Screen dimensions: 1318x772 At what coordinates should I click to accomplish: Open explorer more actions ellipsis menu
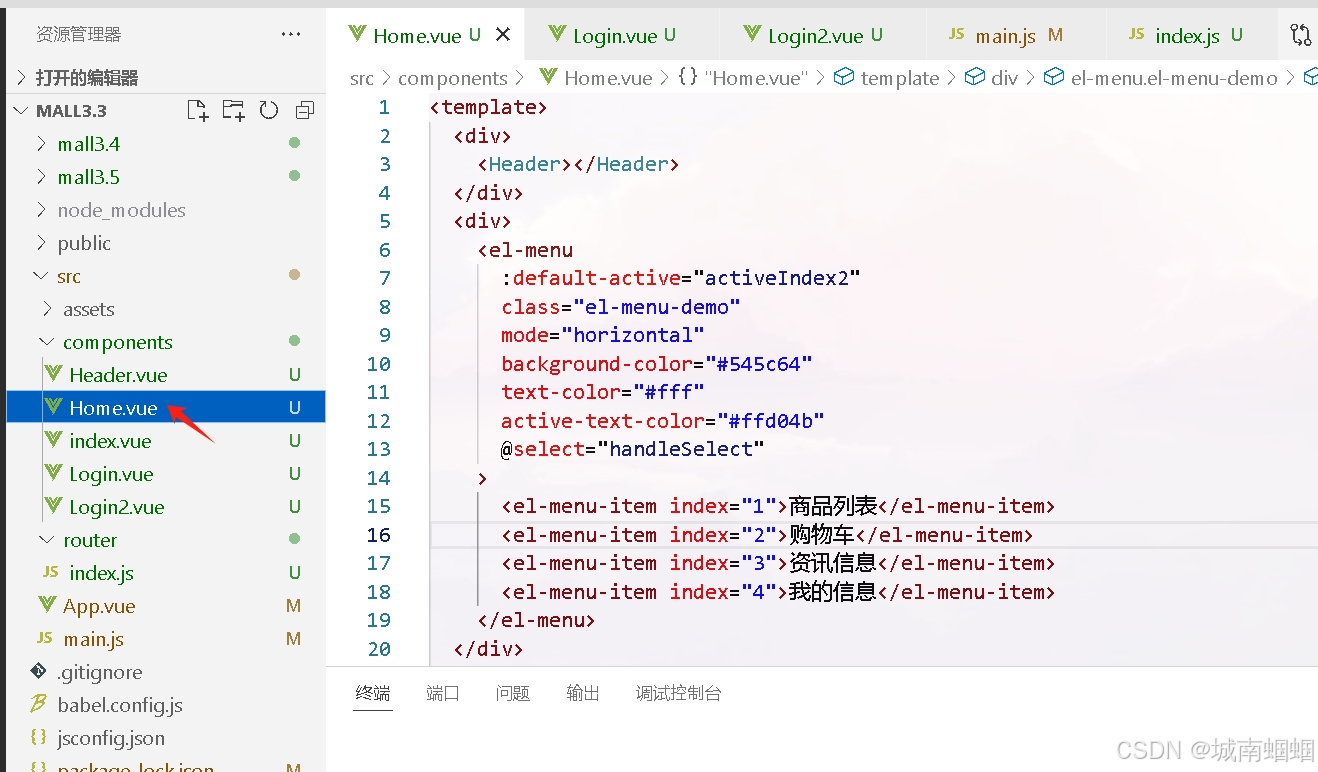point(291,34)
